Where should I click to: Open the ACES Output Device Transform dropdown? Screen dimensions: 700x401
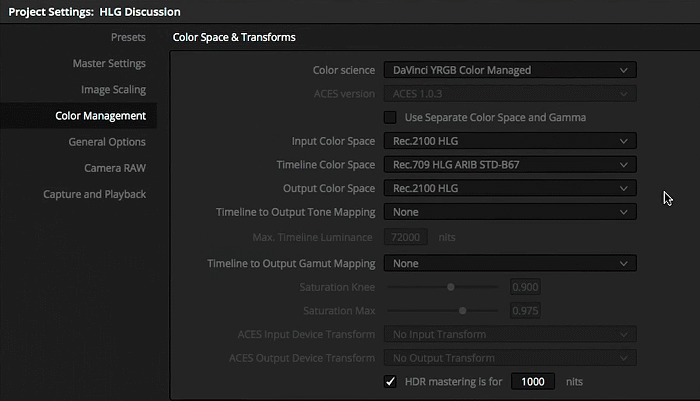click(510, 358)
